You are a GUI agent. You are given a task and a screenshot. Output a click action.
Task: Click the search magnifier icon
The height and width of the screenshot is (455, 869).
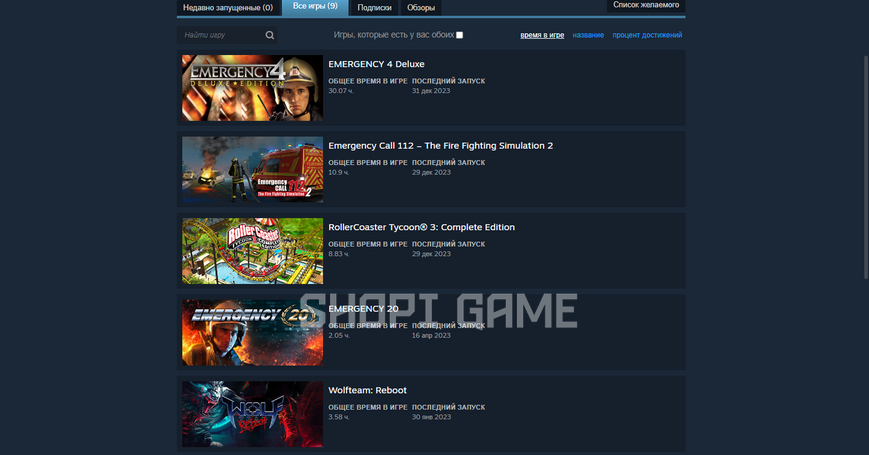pos(269,35)
